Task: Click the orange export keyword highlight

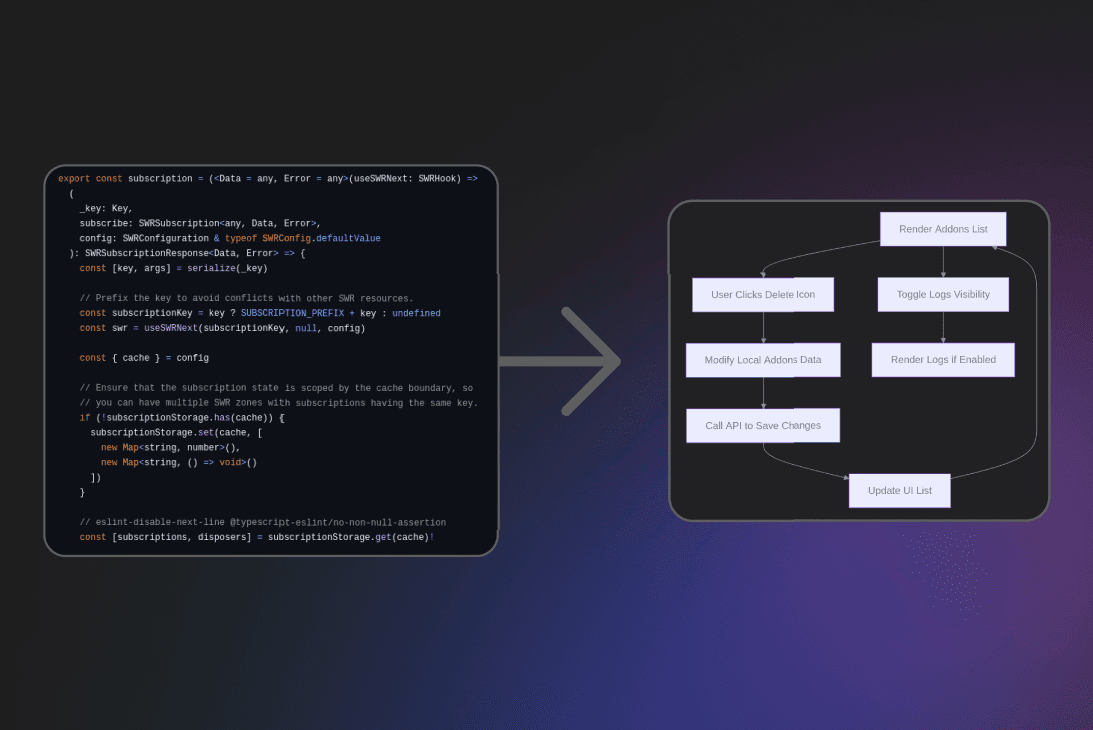Action: (74, 177)
